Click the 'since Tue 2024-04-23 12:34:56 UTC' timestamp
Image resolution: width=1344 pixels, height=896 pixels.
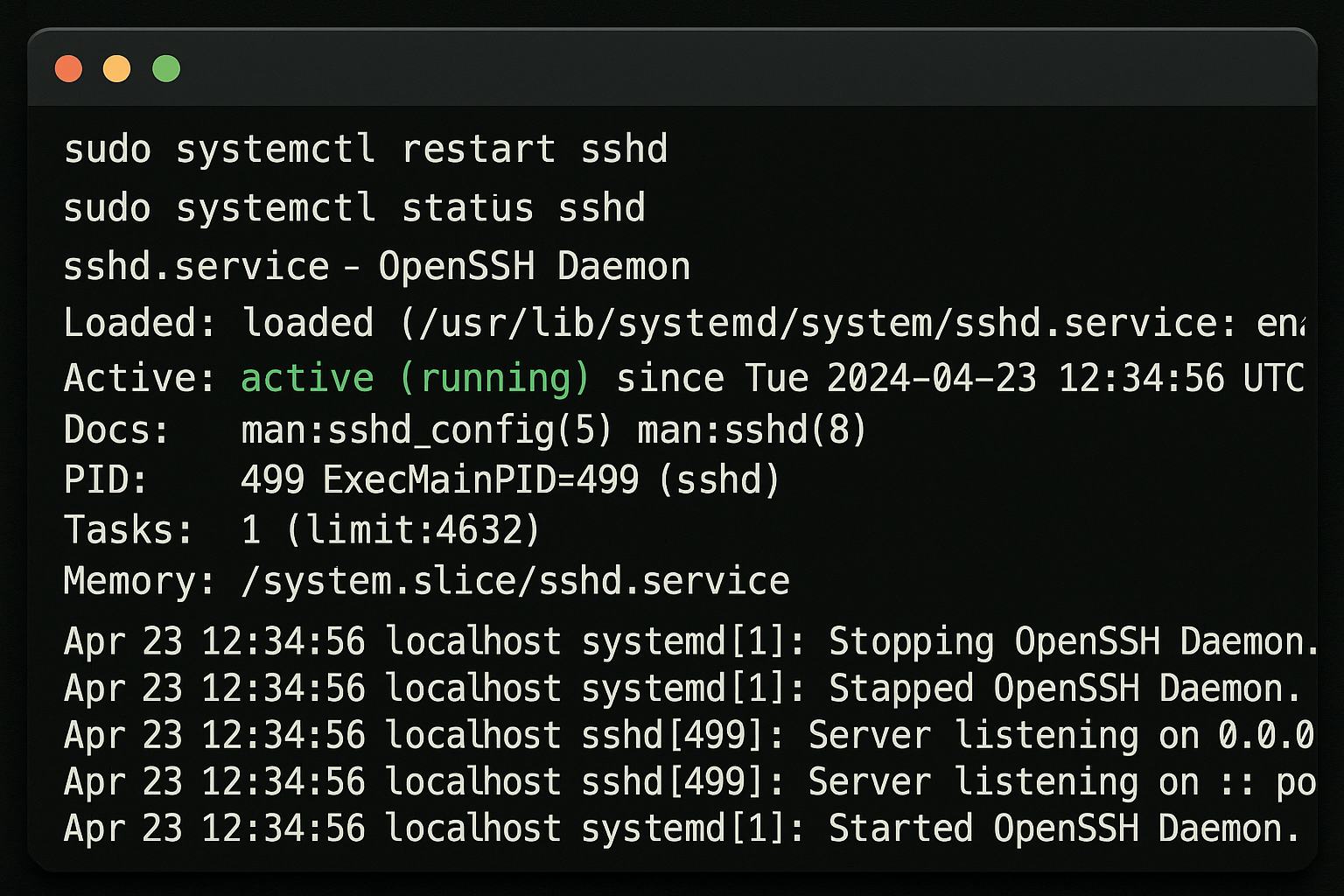(961, 379)
